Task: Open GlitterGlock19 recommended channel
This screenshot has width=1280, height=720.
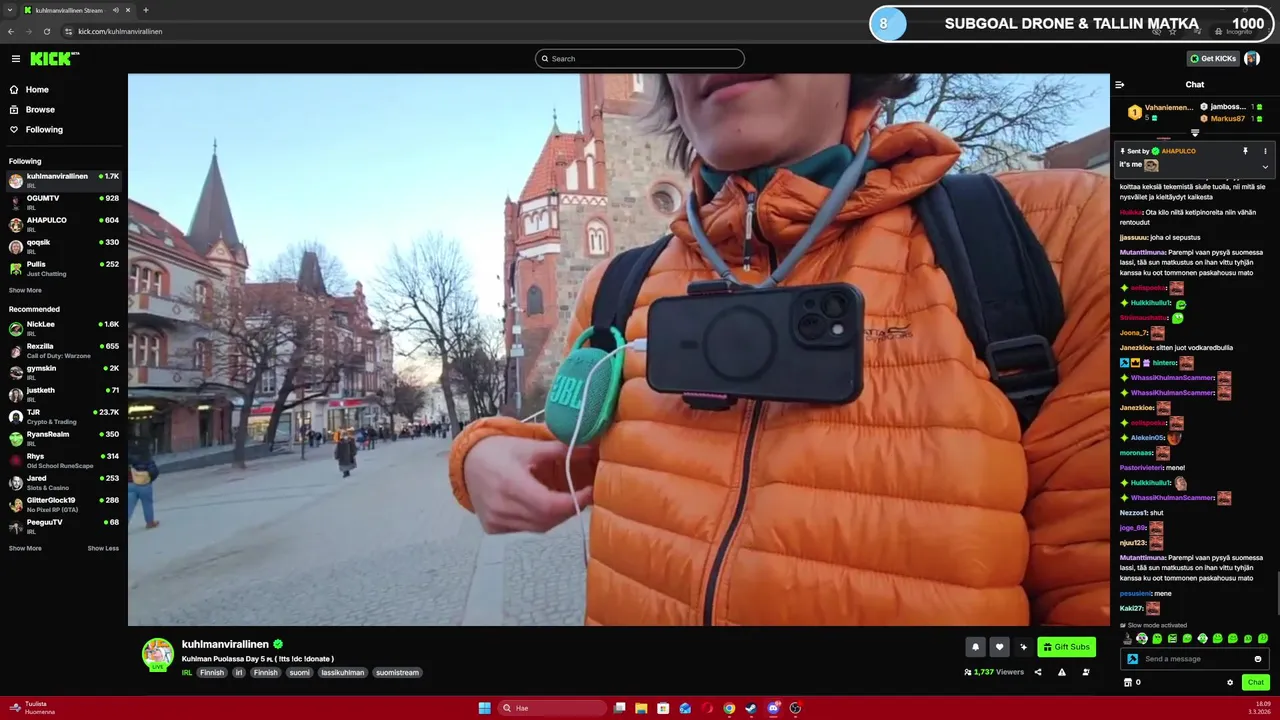Action: pos(64,504)
